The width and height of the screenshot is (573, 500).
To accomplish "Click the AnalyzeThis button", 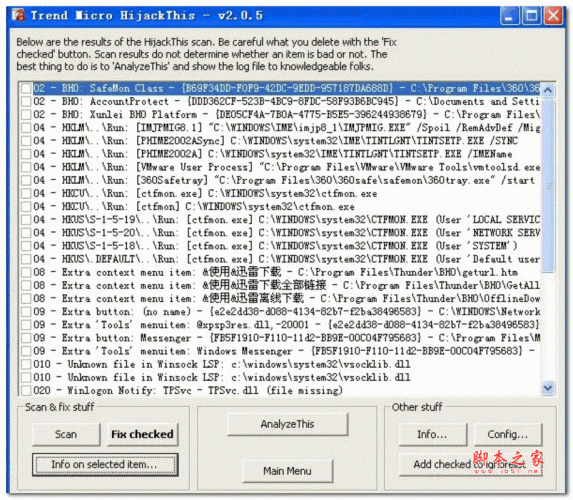I will click(288, 424).
